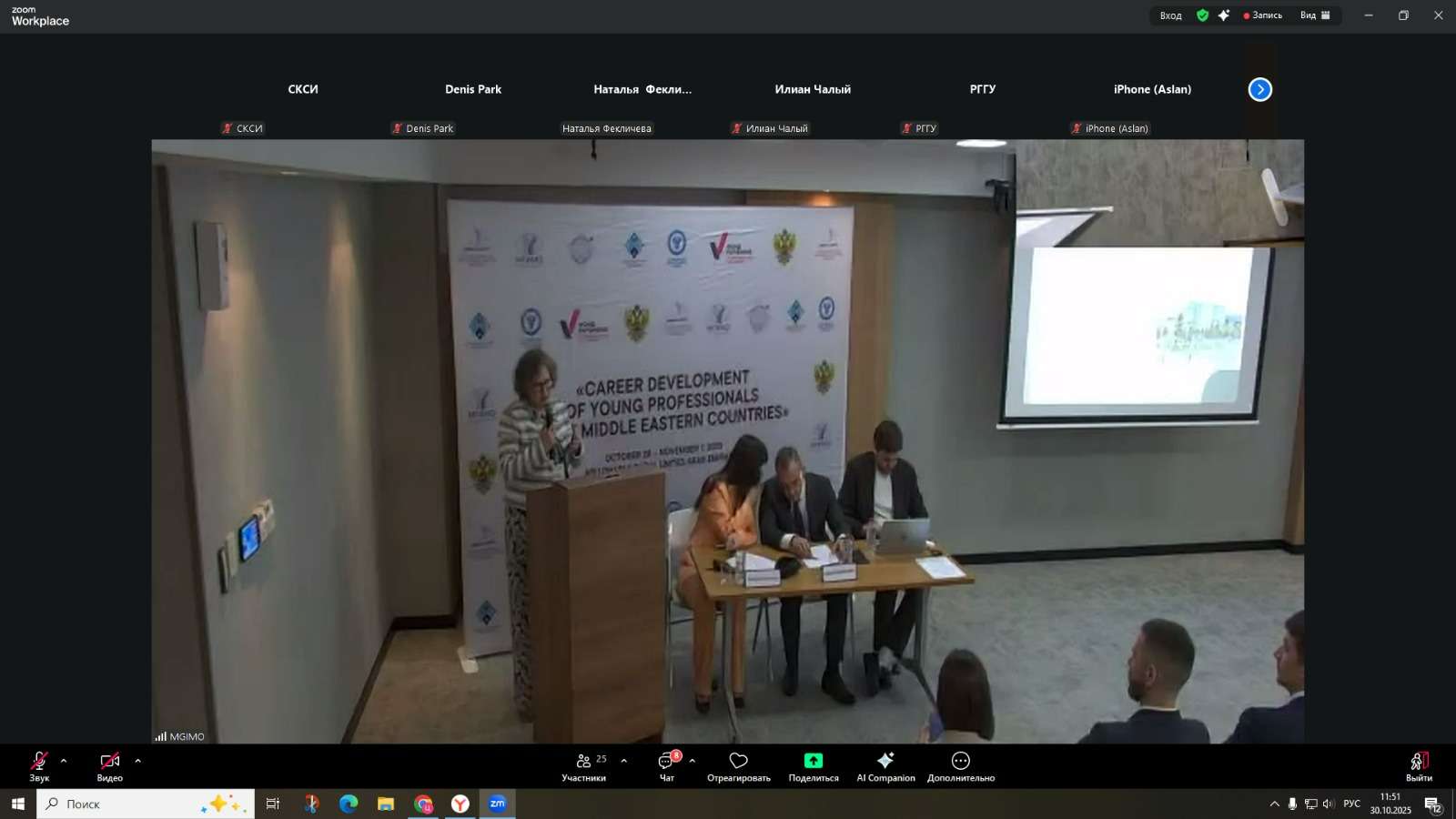Expand the chat options arrow
The width and height of the screenshot is (1456, 819).
click(x=693, y=761)
